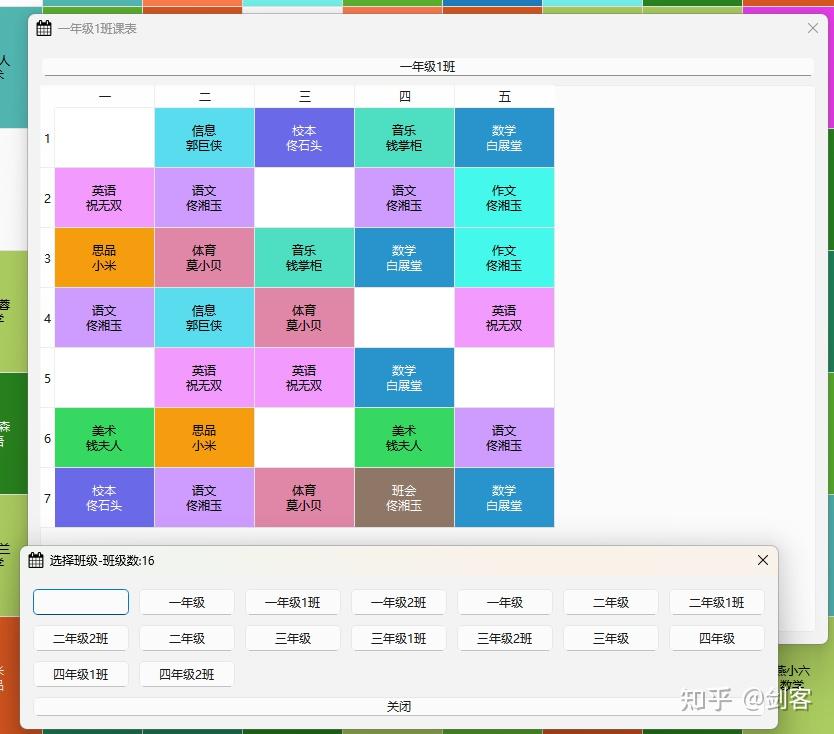Select 语文 佟湘玉 cell in period 7
This screenshot has height=734, width=834.
204,498
